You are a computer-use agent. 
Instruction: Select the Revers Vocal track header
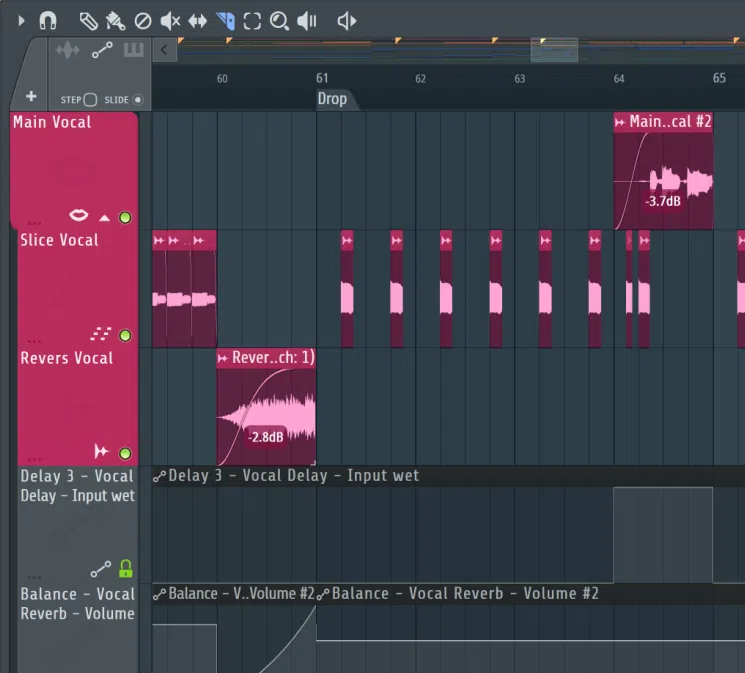78,406
